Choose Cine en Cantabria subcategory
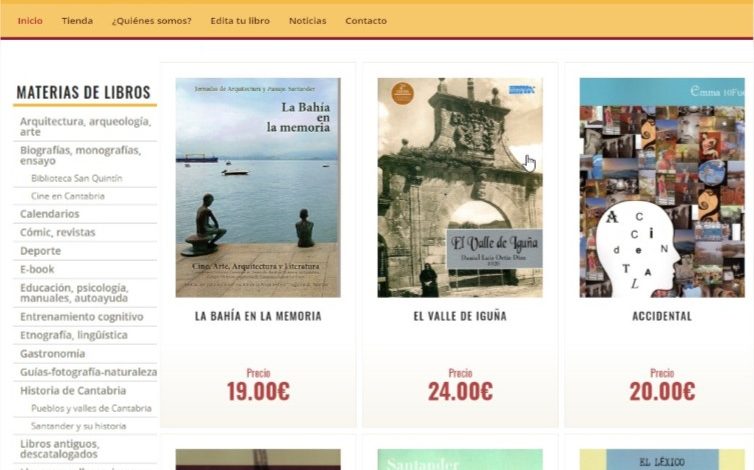The height and width of the screenshot is (470, 754). click(x=68, y=196)
